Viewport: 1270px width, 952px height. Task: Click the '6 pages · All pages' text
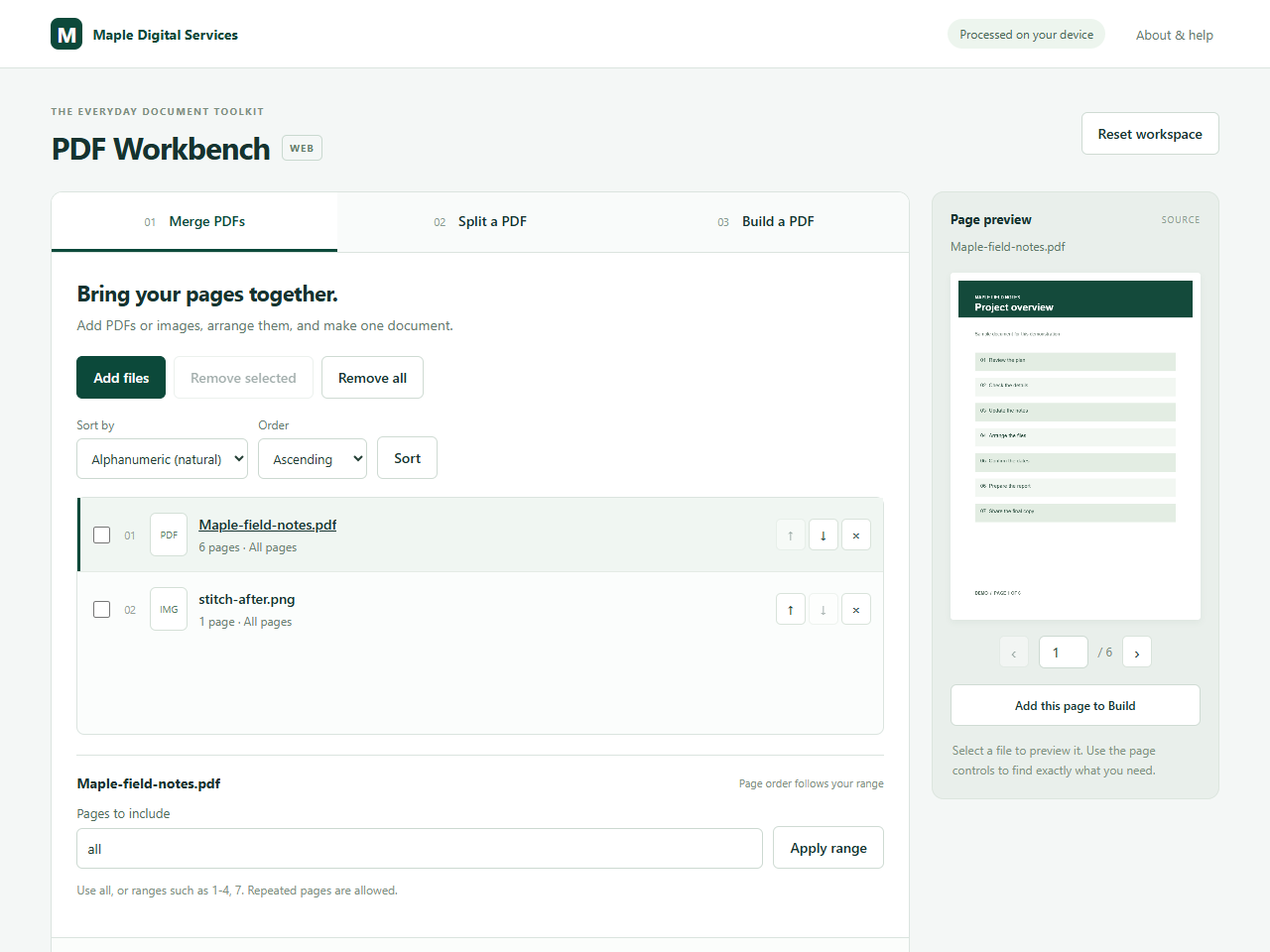click(248, 547)
